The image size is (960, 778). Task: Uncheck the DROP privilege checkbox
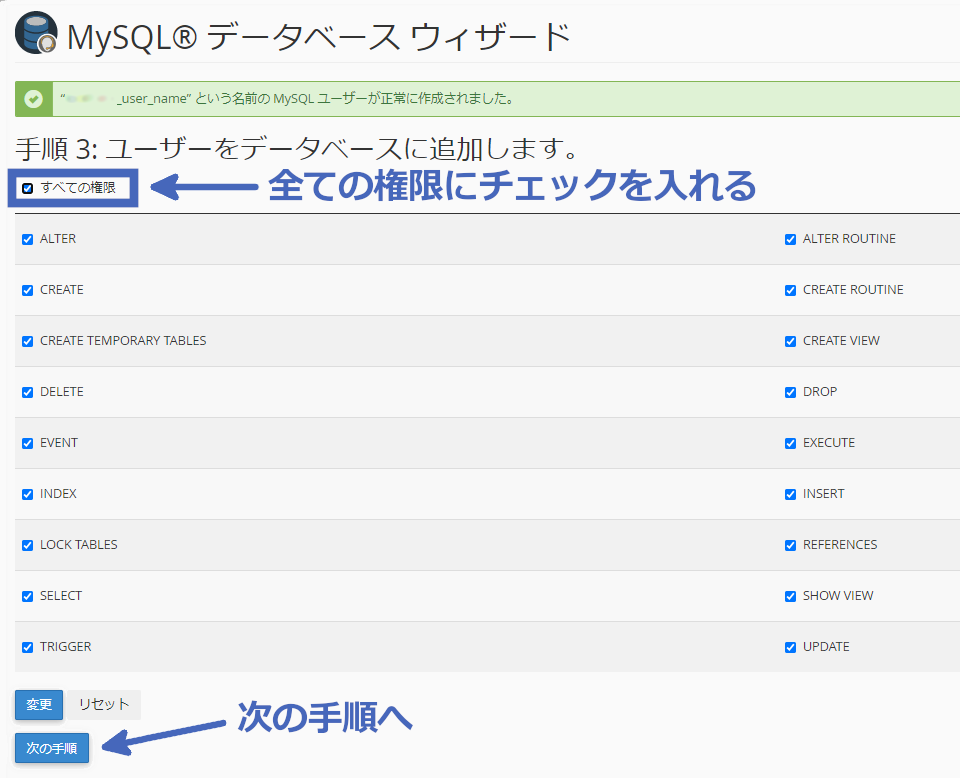790,392
